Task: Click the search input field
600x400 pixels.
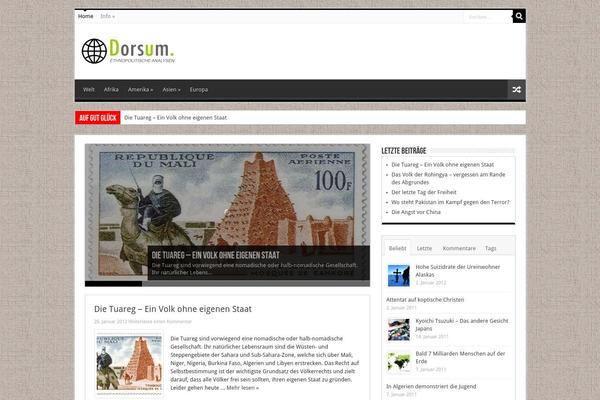Action: coord(488,16)
